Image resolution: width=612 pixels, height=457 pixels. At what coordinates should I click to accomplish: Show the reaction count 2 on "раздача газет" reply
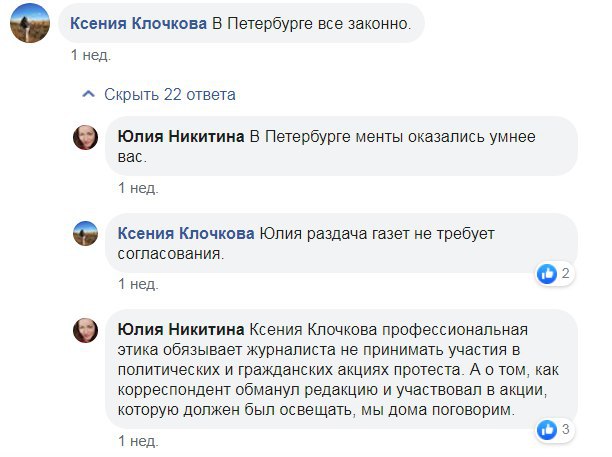coord(565,273)
